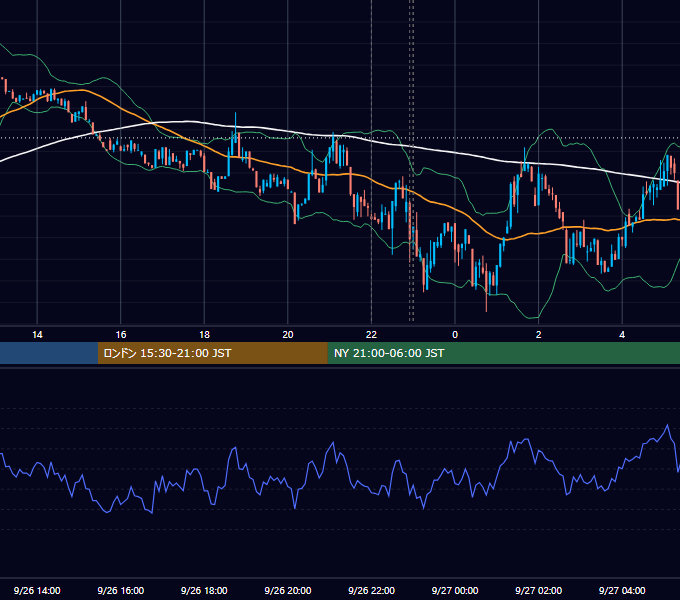Select the 0 hour axis label
The width and height of the screenshot is (680, 600).
[455, 335]
